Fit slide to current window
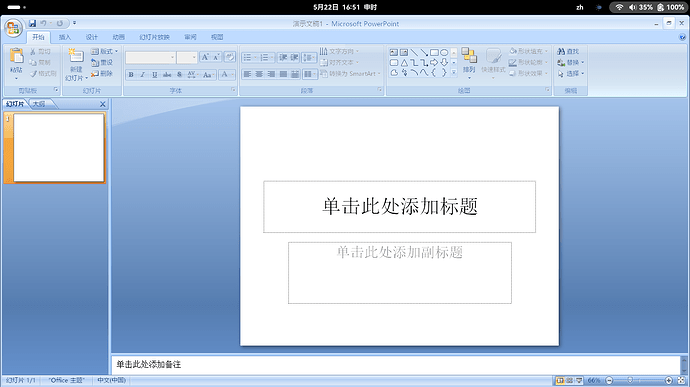The width and height of the screenshot is (690, 387). click(x=681, y=380)
